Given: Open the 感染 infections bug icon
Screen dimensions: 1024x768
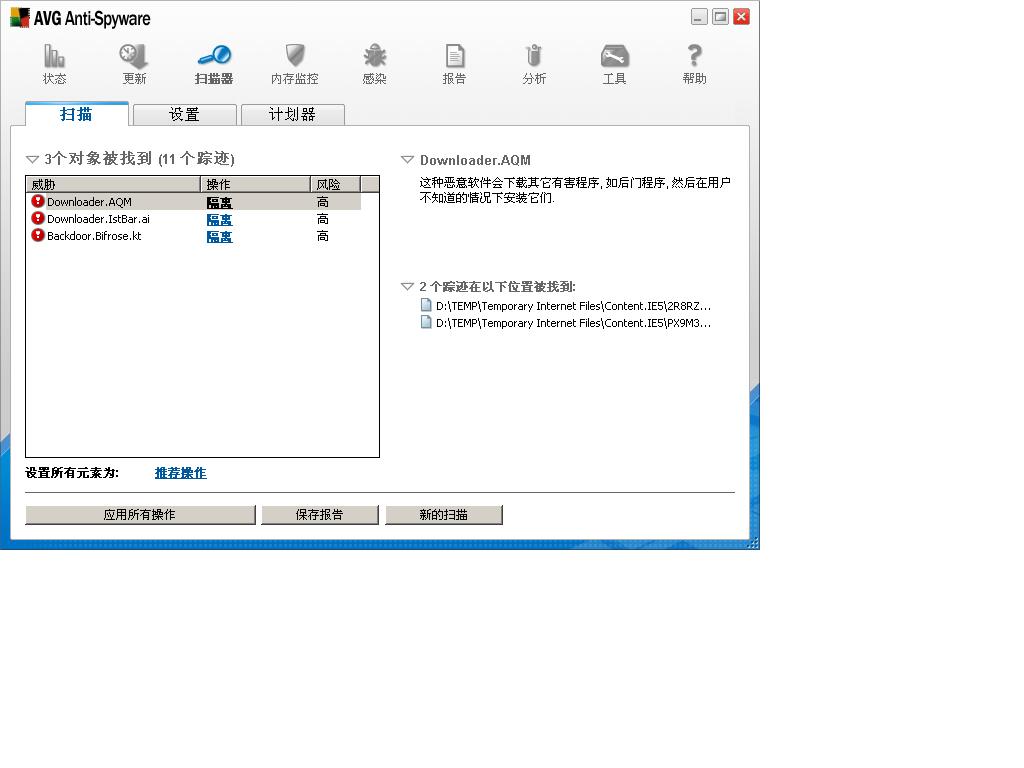Looking at the screenshot, I should pyautogui.click(x=375, y=56).
